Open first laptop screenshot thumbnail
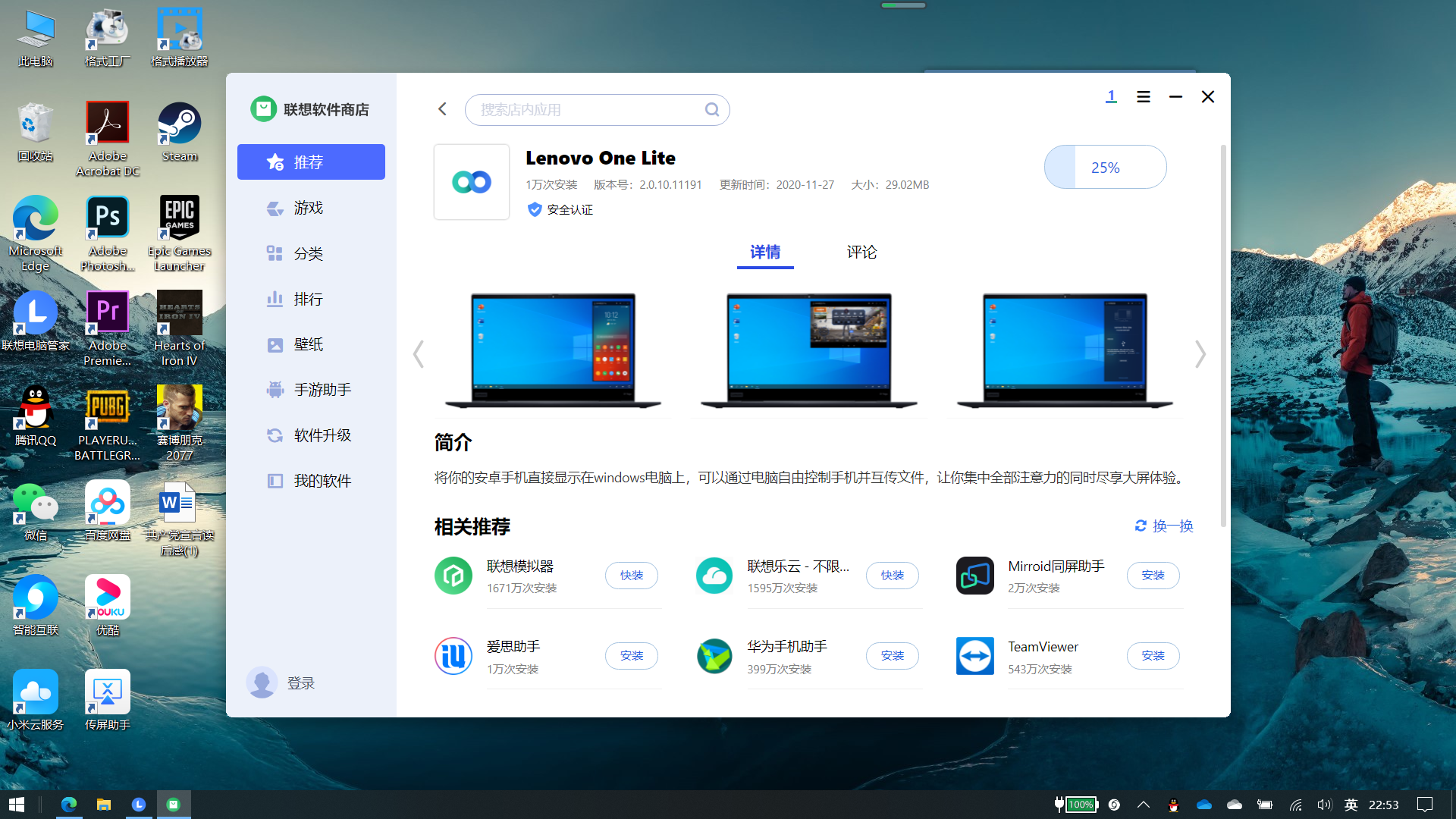1456x819 pixels. (553, 350)
